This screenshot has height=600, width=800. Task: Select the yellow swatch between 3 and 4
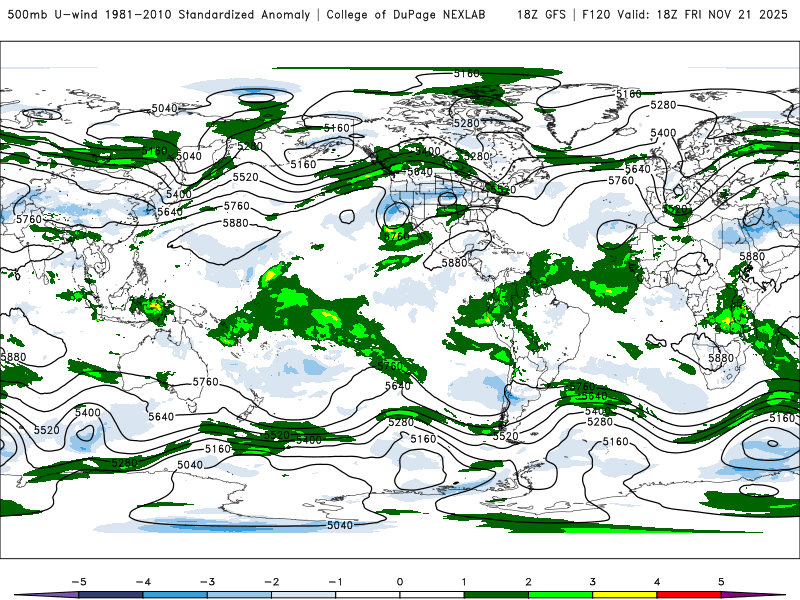click(x=625, y=595)
